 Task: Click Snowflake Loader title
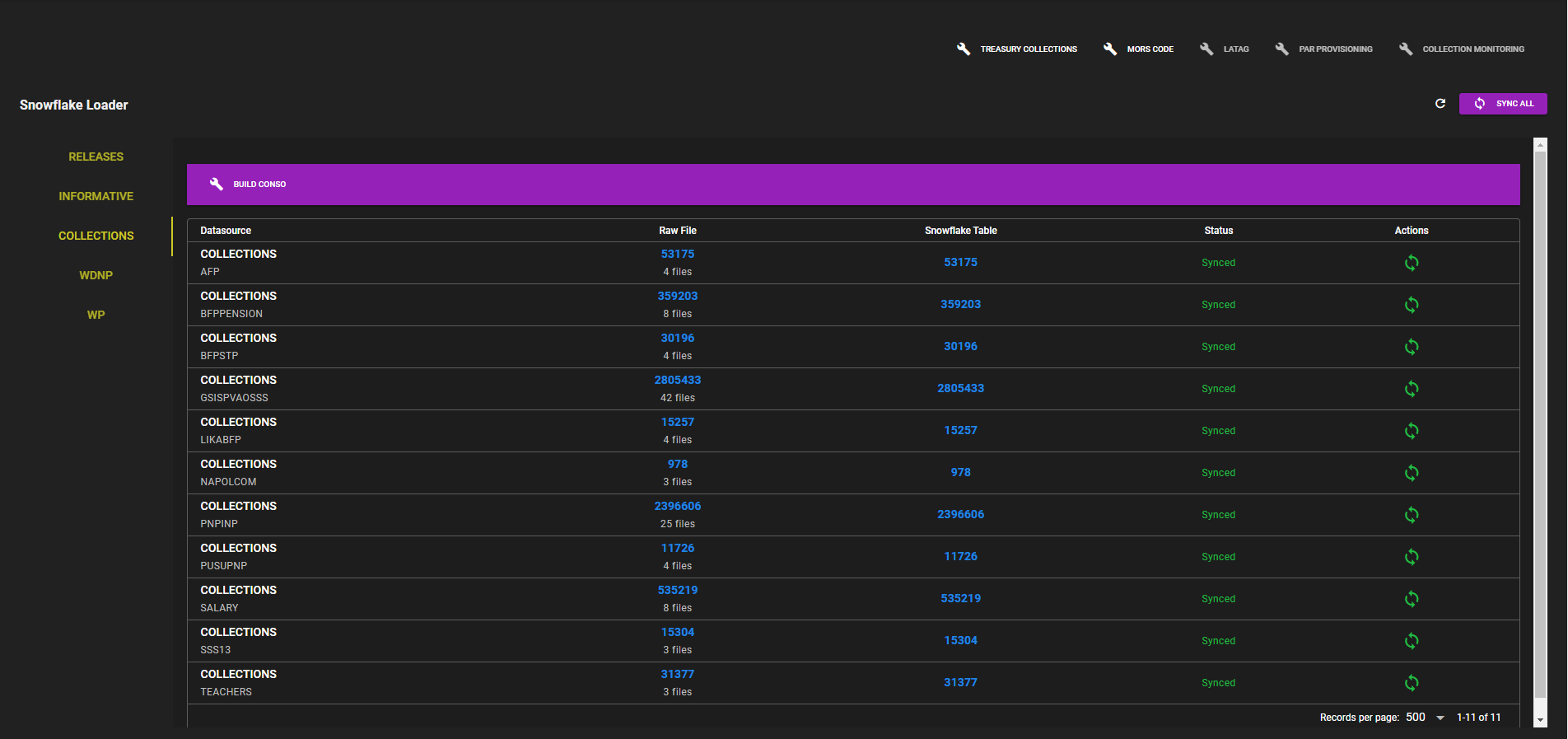(x=74, y=105)
